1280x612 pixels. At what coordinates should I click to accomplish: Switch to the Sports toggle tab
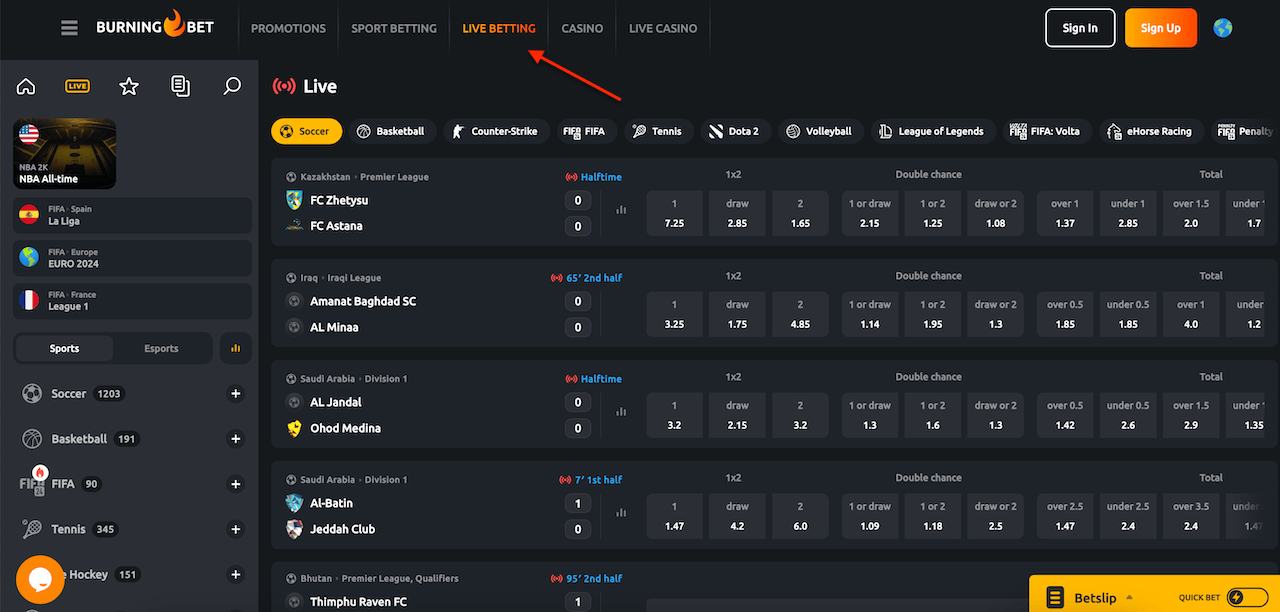click(x=64, y=348)
